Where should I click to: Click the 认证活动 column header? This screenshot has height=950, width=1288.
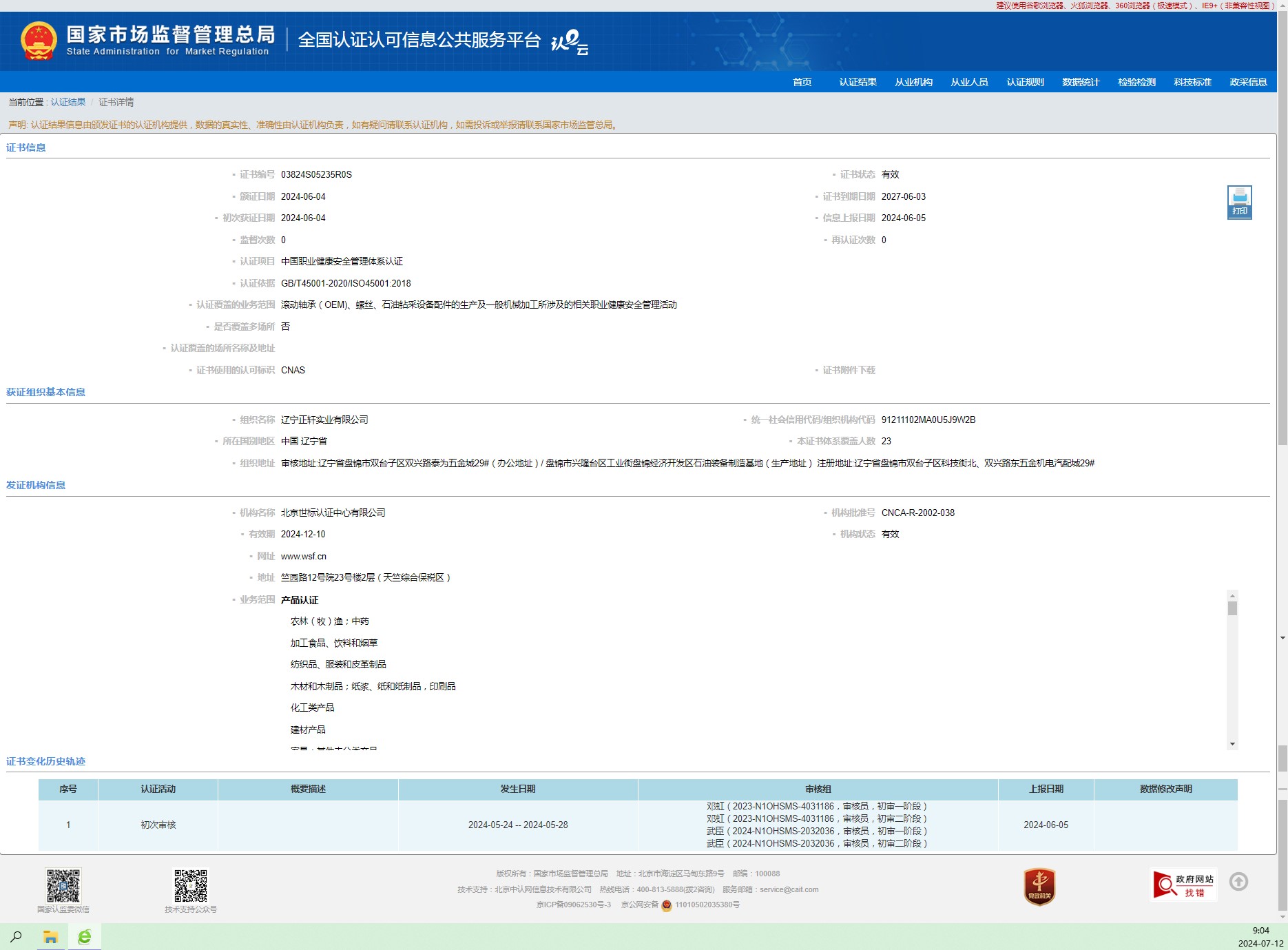[x=158, y=789]
